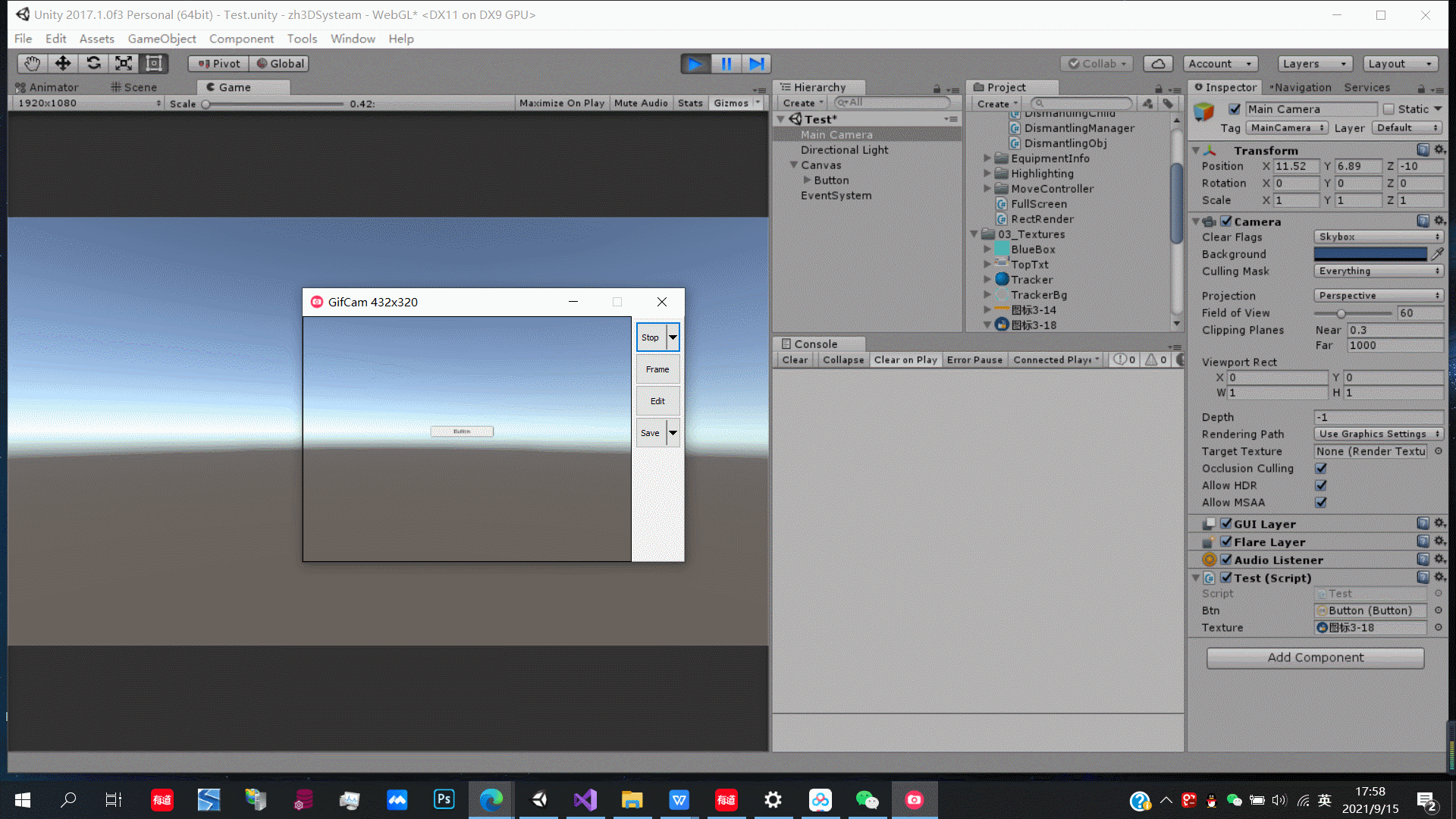Click Frame button in GifCam
Viewport: 1456px width, 819px height.
657,369
